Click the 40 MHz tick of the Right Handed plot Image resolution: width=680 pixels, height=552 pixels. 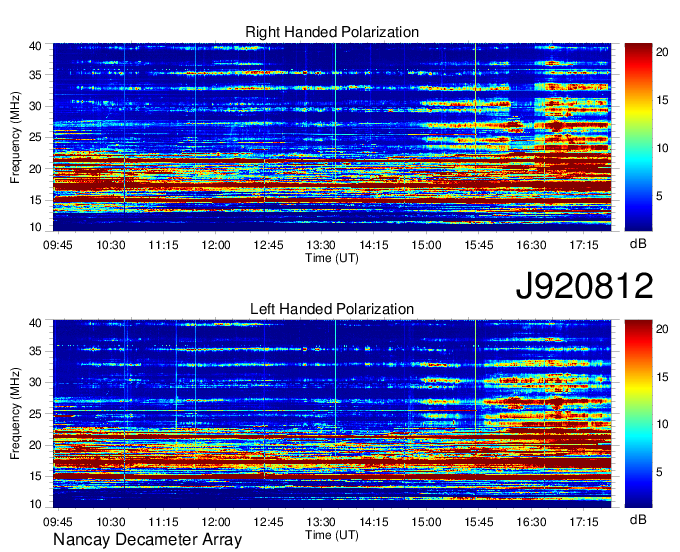(x=35, y=46)
